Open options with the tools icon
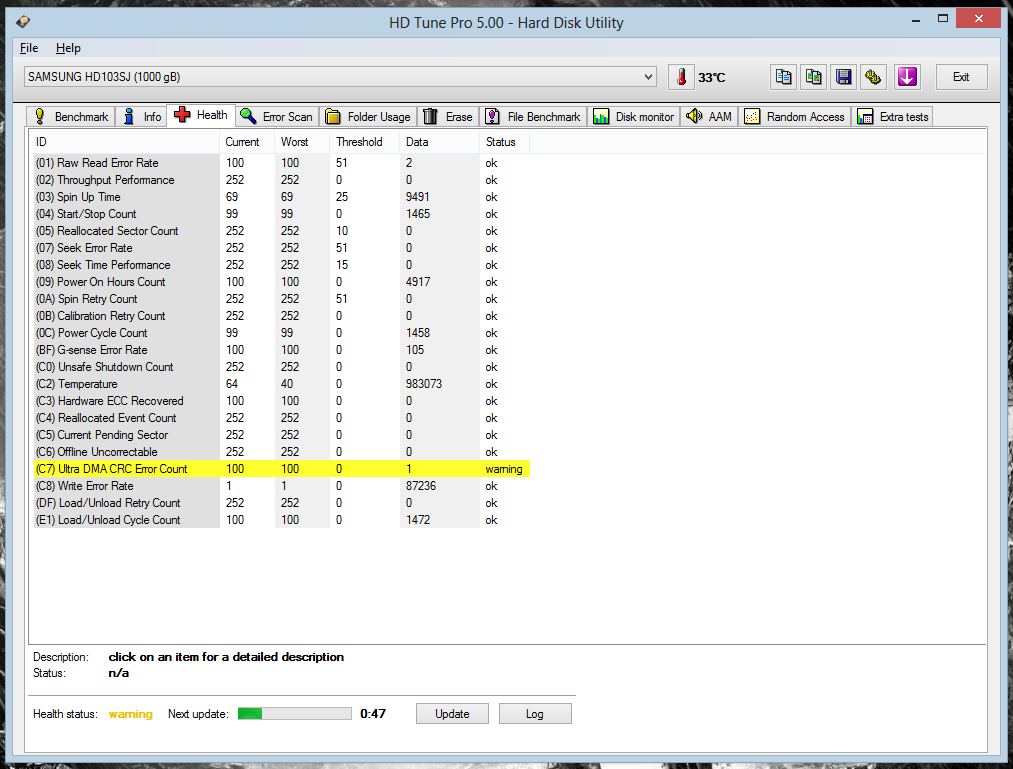This screenshot has width=1013, height=769. click(x=873, y=77)
